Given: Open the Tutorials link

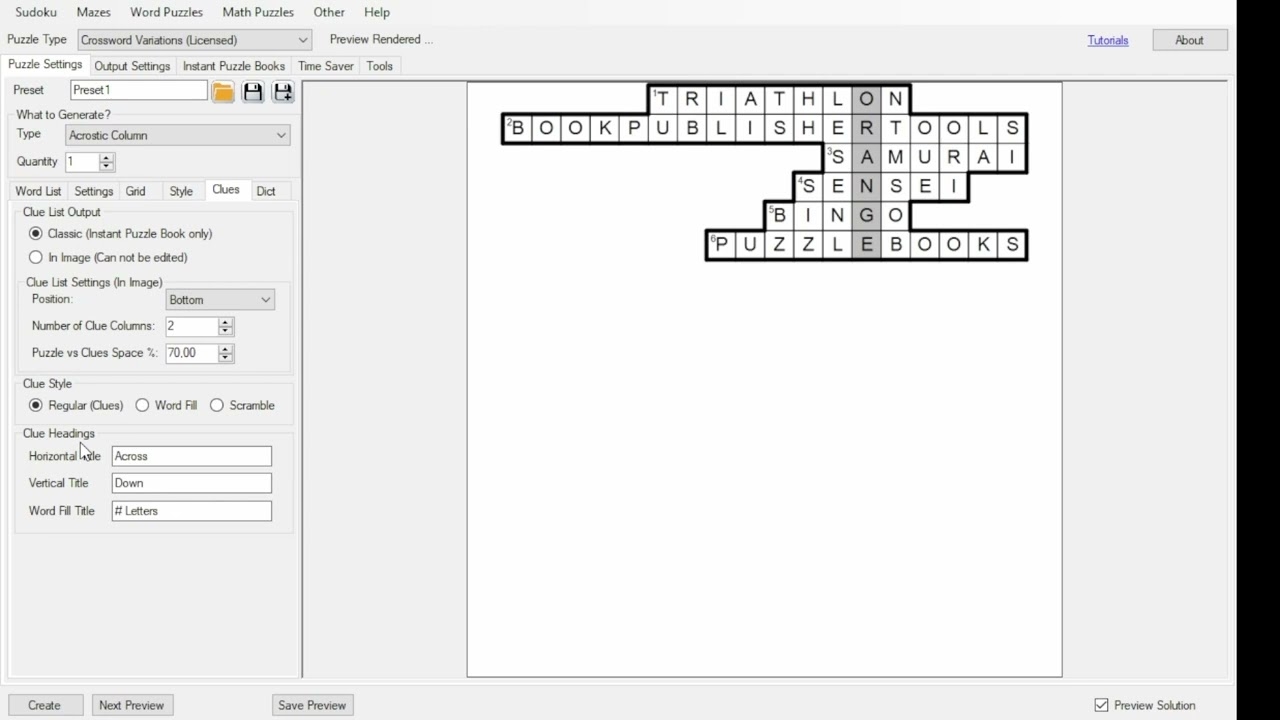Looking at the screenshot, I should tap(1107, 40).
